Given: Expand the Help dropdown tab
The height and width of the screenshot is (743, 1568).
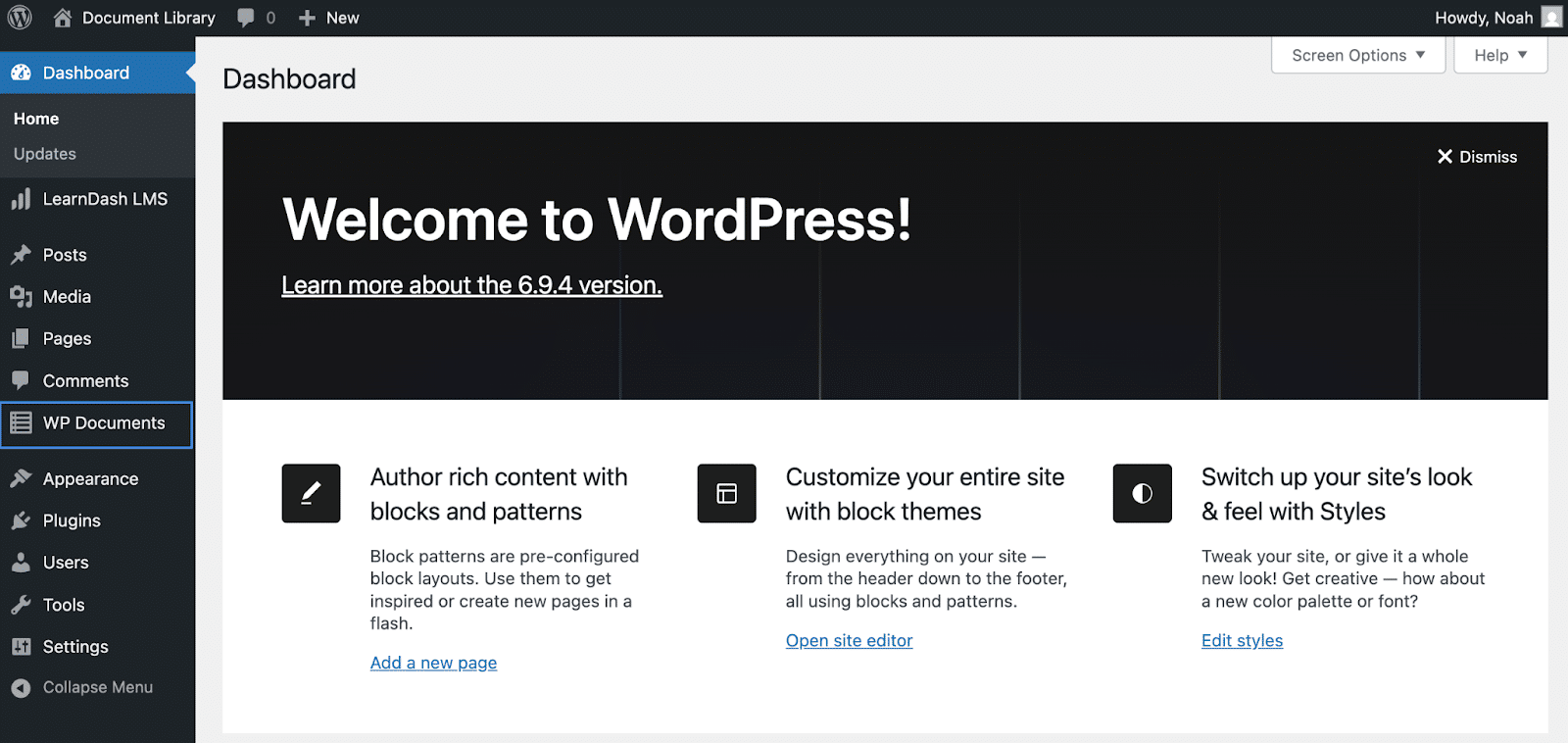Looking at the screenshot, I should (1500, 55).
